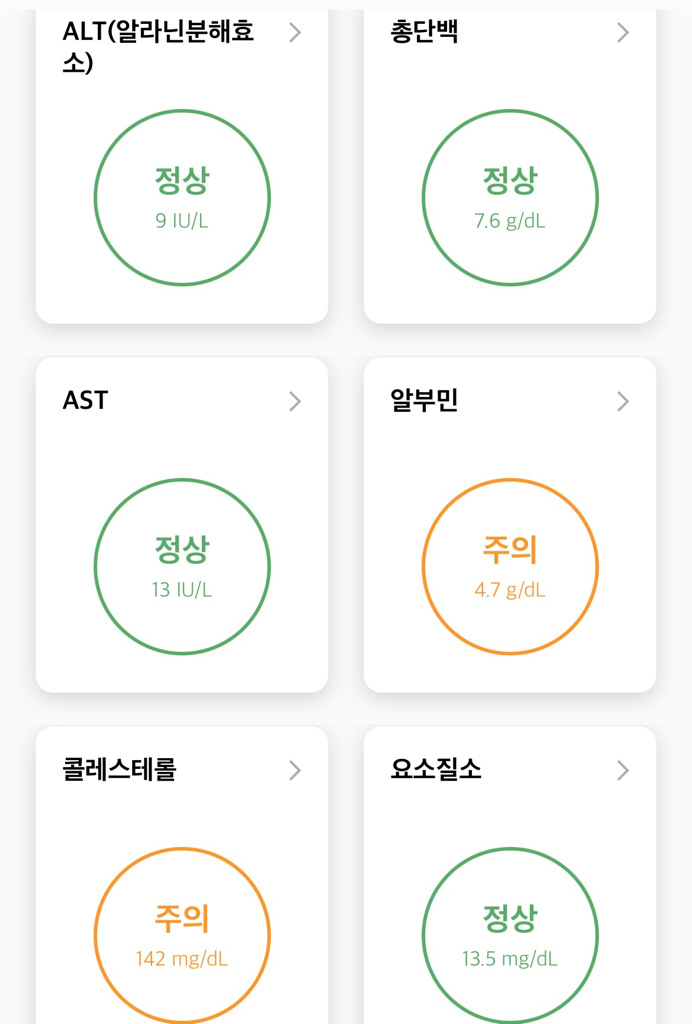Click the 7.6 g/dL protein value
The width and height of the screenshot is (692, 1024).
(x=510, y=221)
